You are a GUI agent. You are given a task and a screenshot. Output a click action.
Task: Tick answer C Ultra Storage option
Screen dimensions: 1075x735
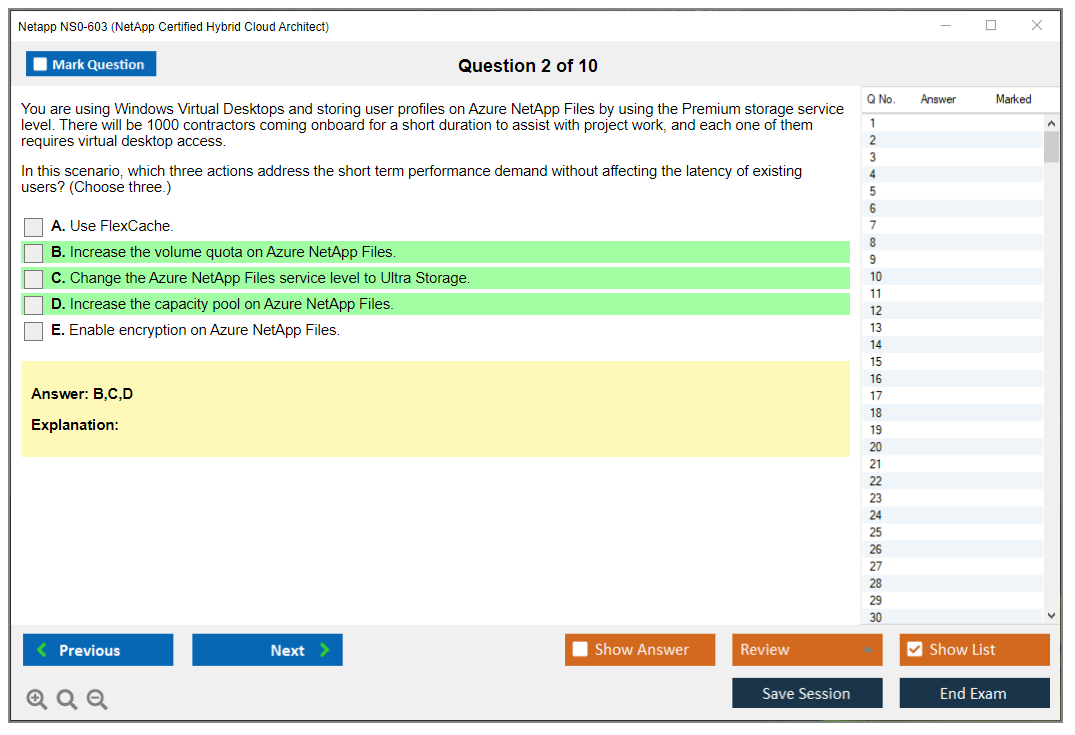coord(34,279)
